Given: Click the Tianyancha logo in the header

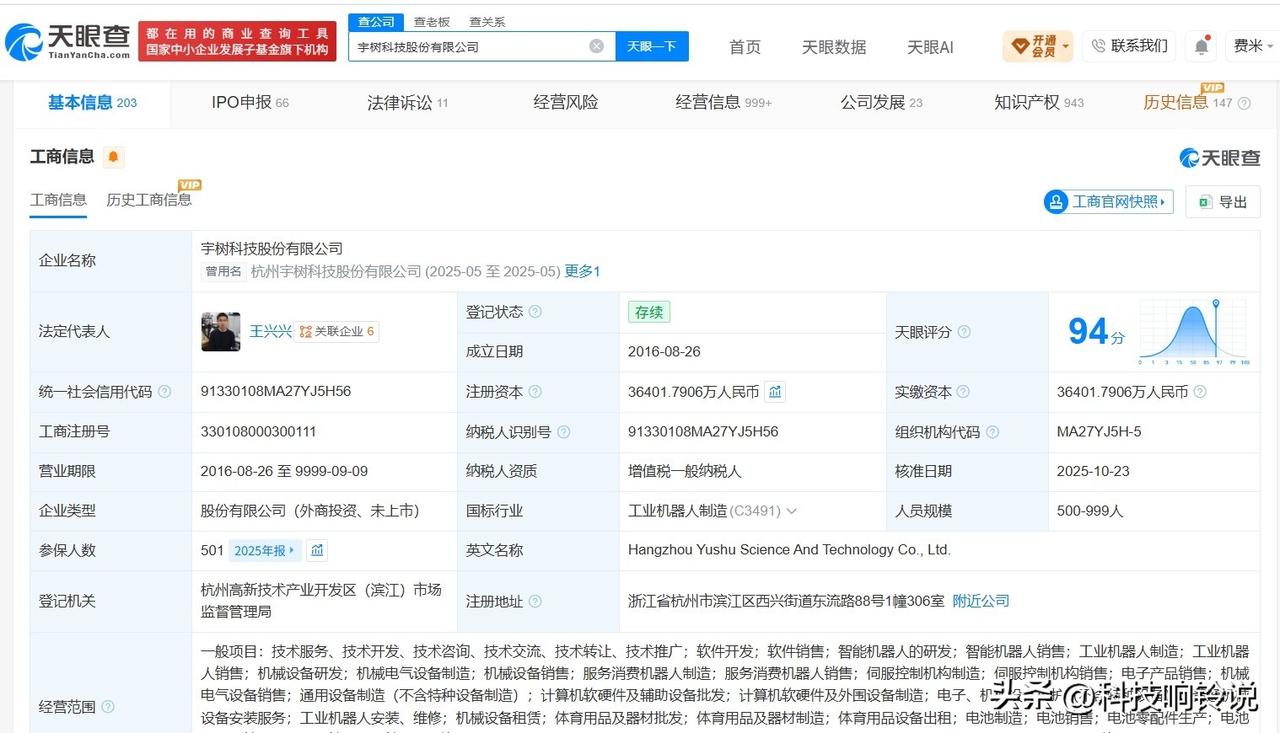Looking at the screenshot, I should tap(68, 42).
